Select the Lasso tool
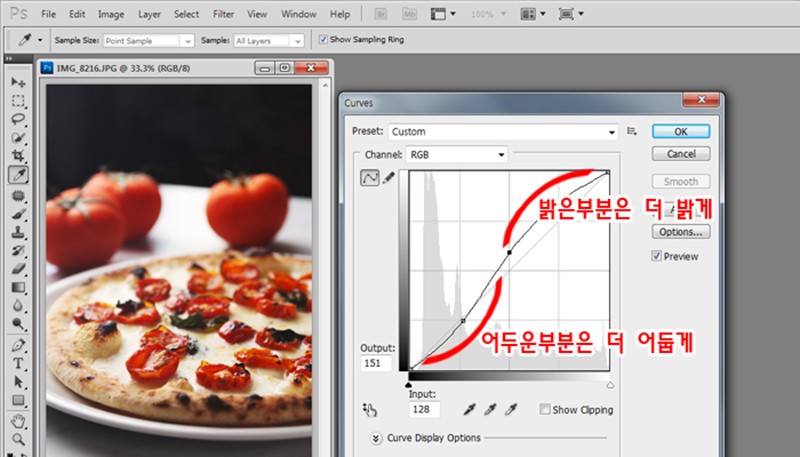This screenshot has height=457, width=800. pos(18,119)
